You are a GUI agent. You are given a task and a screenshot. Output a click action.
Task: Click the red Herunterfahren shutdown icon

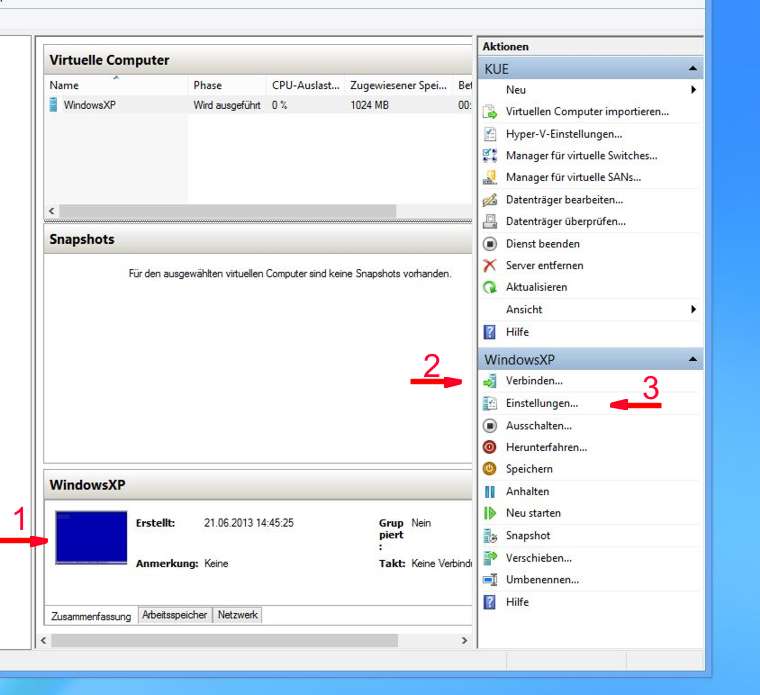tap(490, 447)
